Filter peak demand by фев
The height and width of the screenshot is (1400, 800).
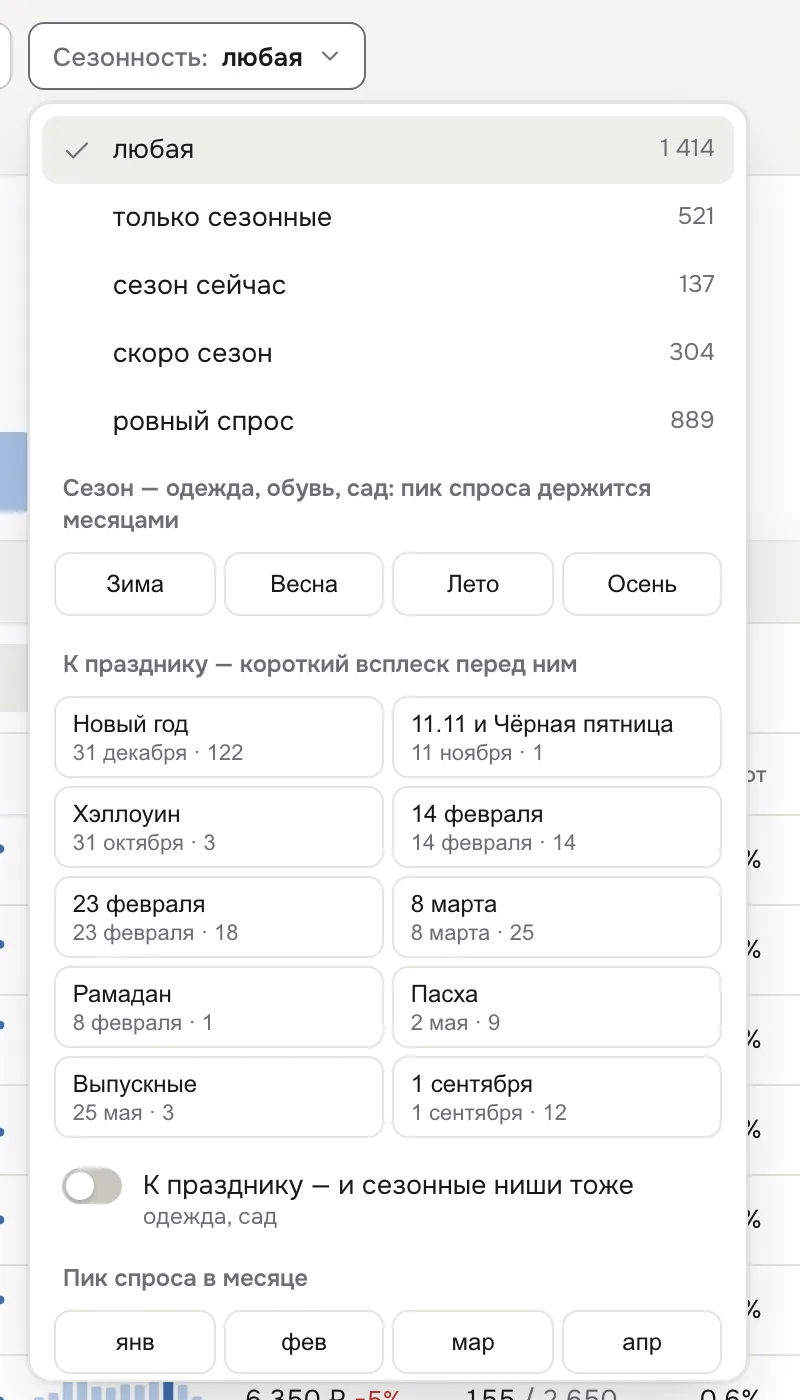tap(304, 1343)
